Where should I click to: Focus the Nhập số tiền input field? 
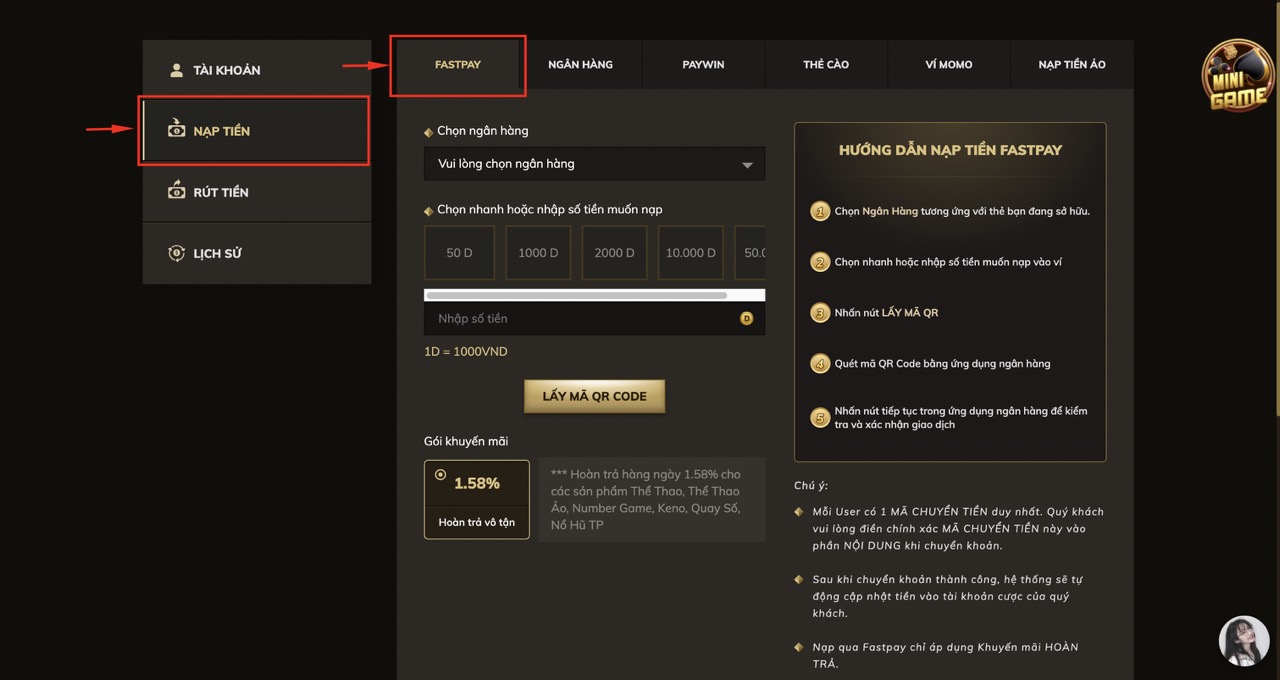594,319
